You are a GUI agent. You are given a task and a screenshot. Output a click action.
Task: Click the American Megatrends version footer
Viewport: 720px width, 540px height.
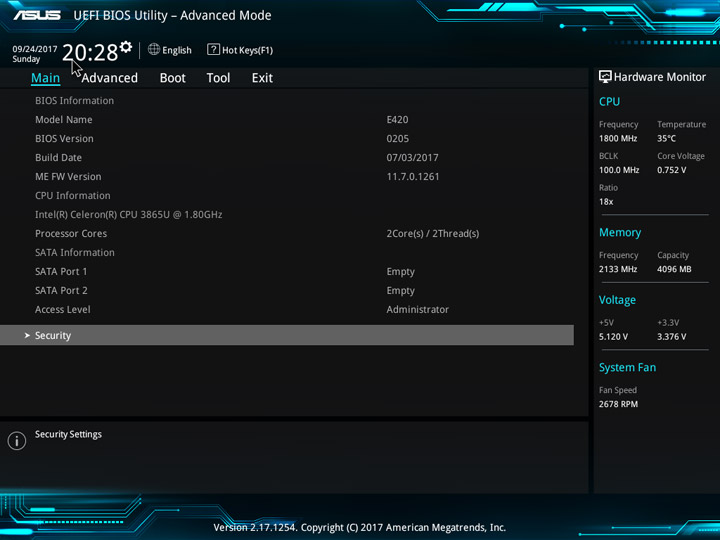[x=360, y=528]
